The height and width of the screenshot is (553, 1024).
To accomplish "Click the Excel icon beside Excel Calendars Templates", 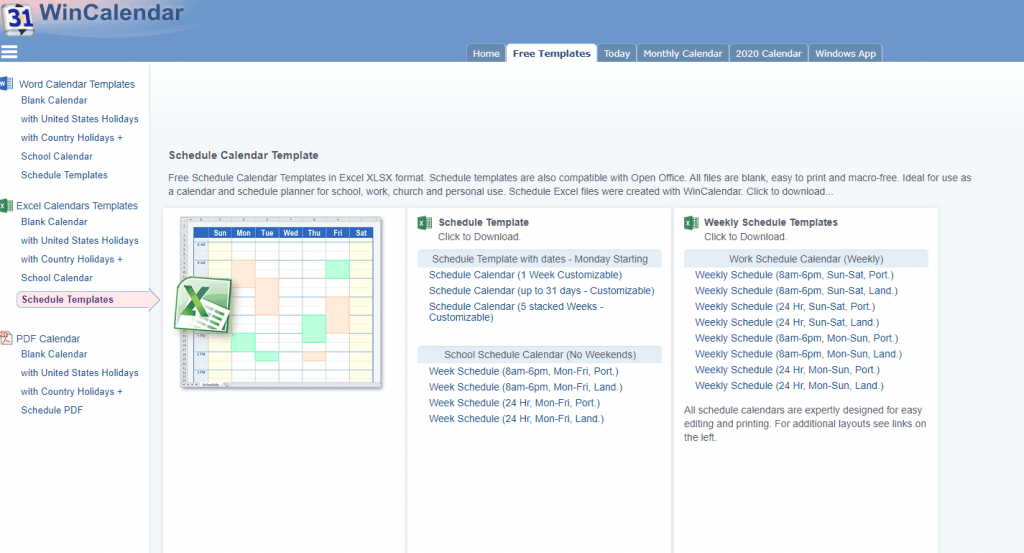I will coord(6,205).
